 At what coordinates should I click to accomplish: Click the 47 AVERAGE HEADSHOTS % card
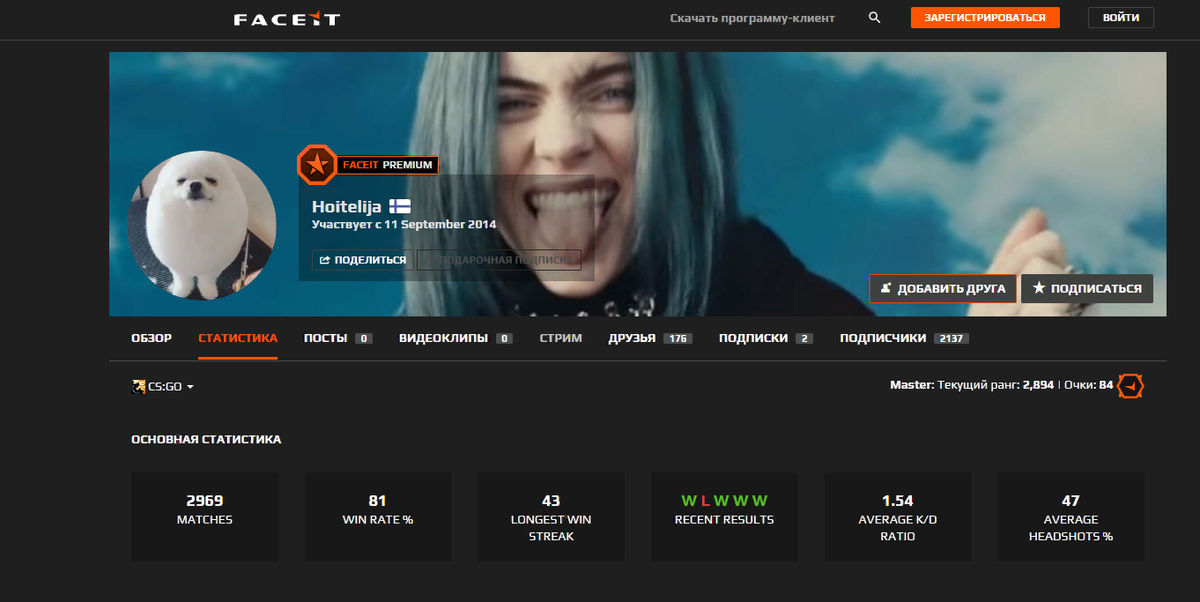[1071, 517]
